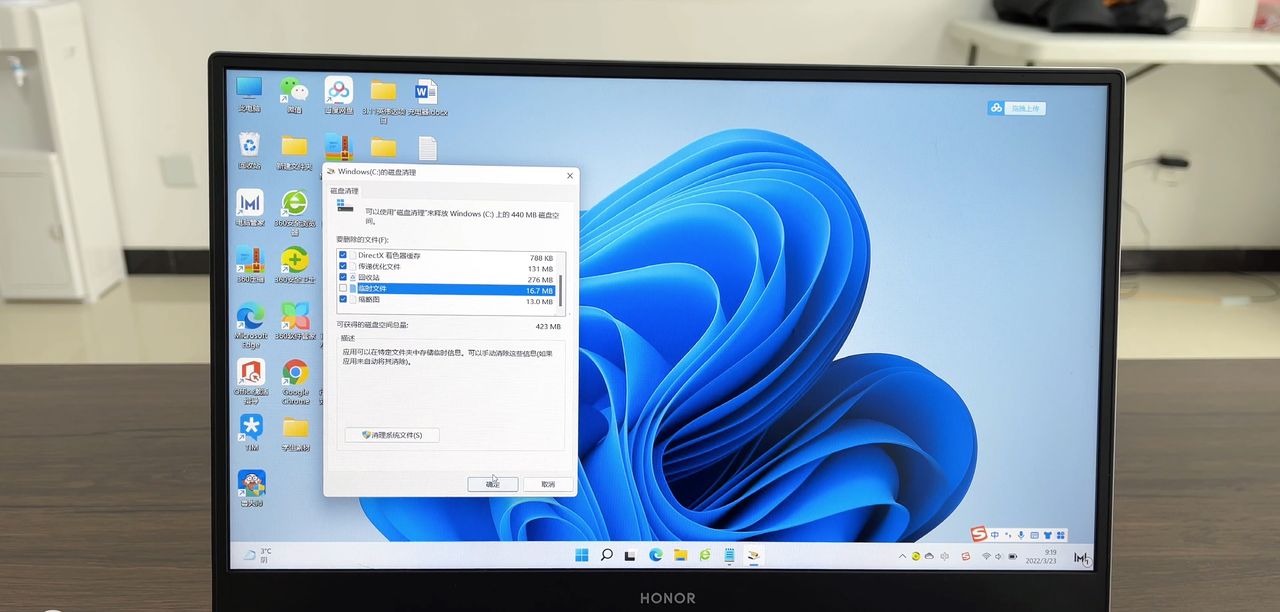Select the 磁盘清理 tab
This screenshot has width=1280, height=612.
pyautogui.click(x=345, y=190)
